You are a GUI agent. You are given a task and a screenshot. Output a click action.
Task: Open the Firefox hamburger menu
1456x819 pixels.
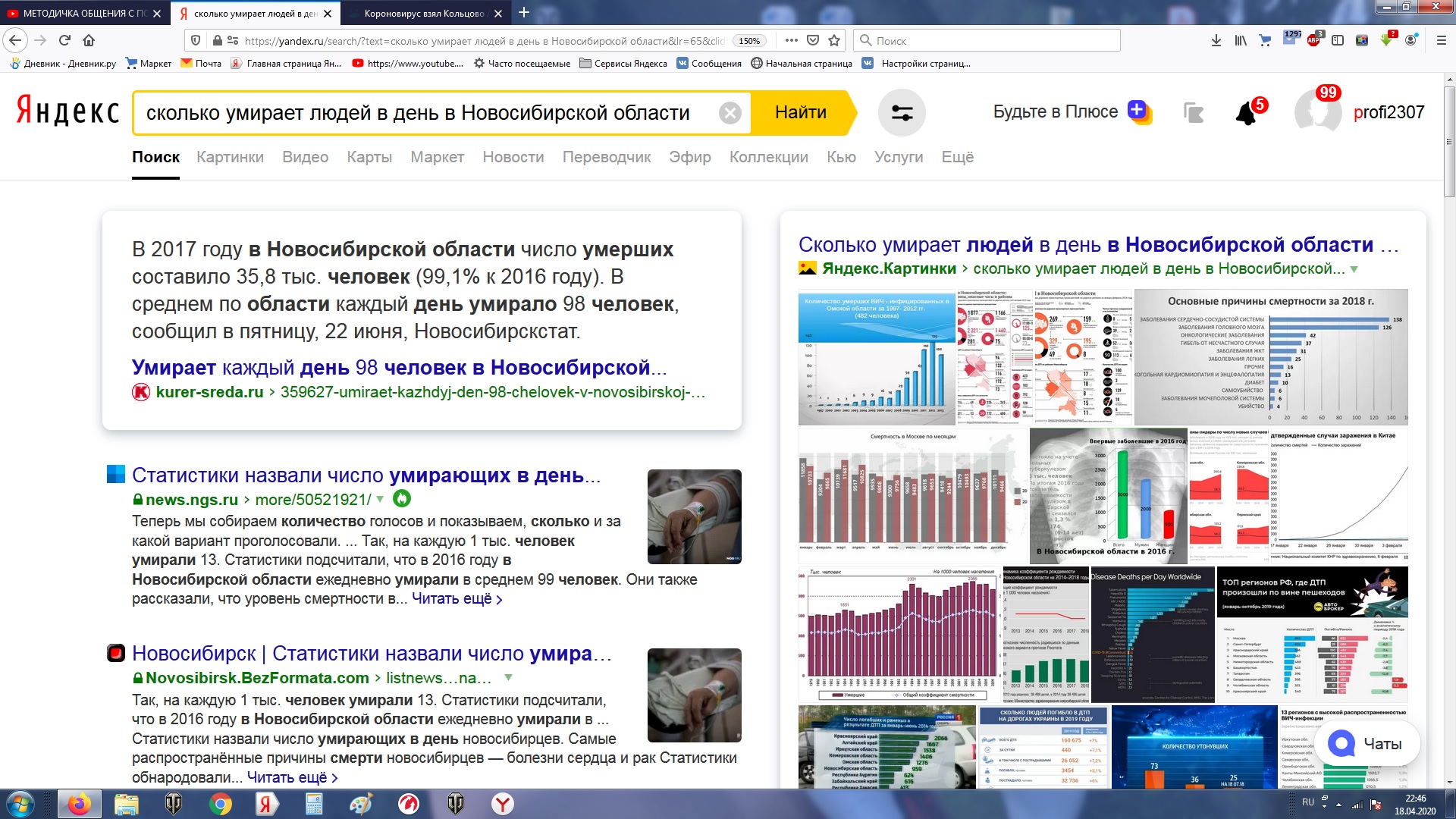pyautogui.click(x=1441, y=41)
